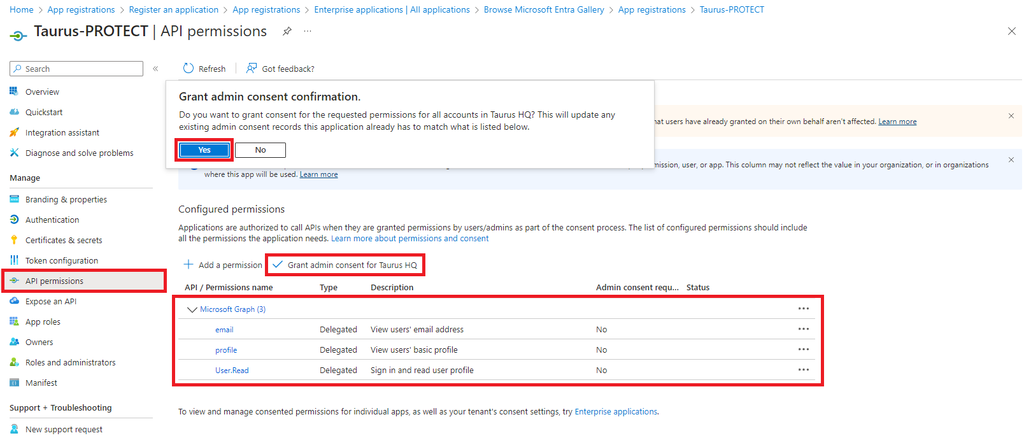Open the Microsoft Graph (3) link
This screenshot has height=443, width=1024.
coord(232,309)
